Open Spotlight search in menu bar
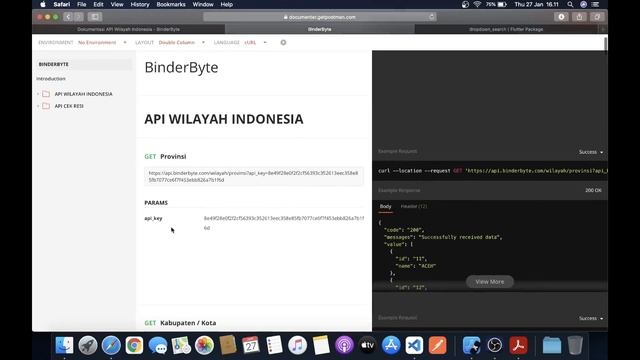The height and width of the screenshot is (360, 640). 570,4
